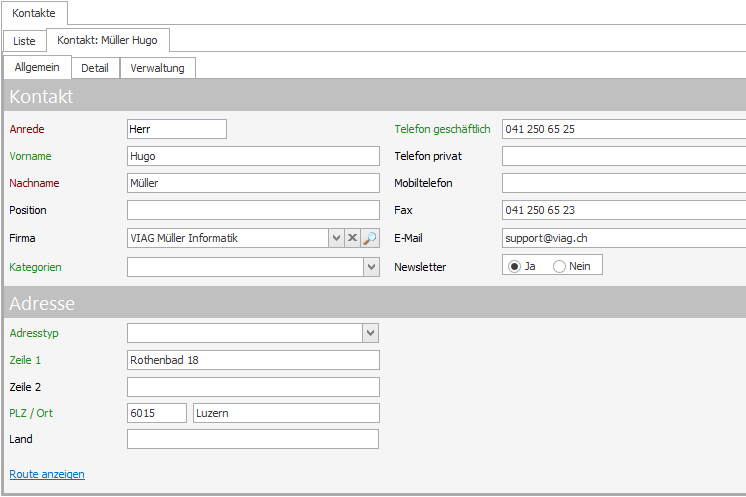This screenshot has width=746, height=497.
Task: Click the PLZ field containing 6015
Action: pos(157,413)
